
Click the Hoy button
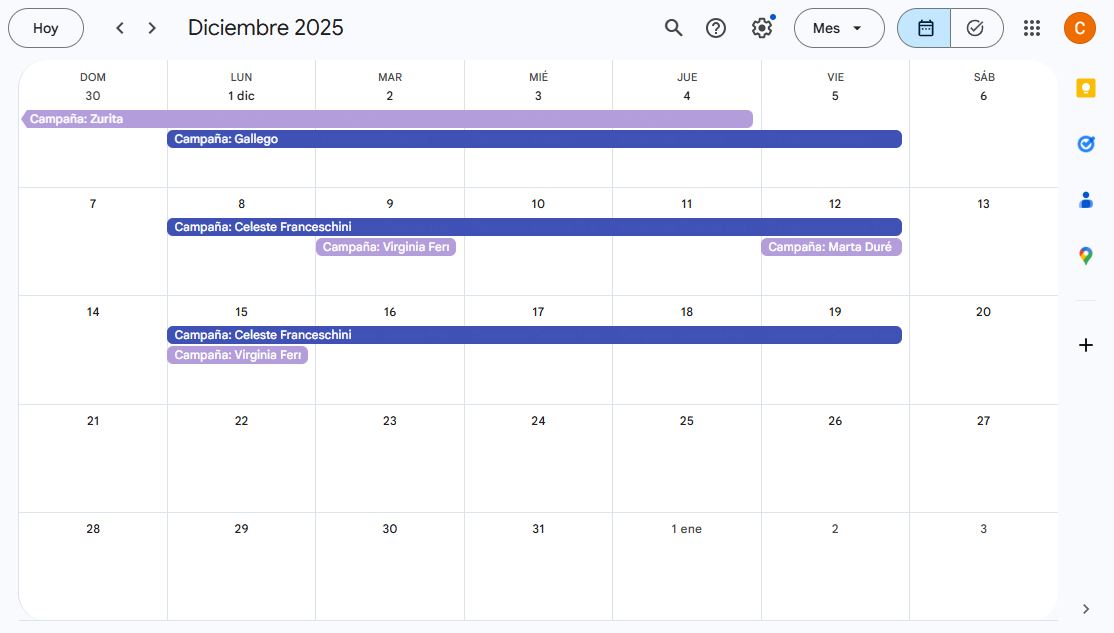click(46, 28)
